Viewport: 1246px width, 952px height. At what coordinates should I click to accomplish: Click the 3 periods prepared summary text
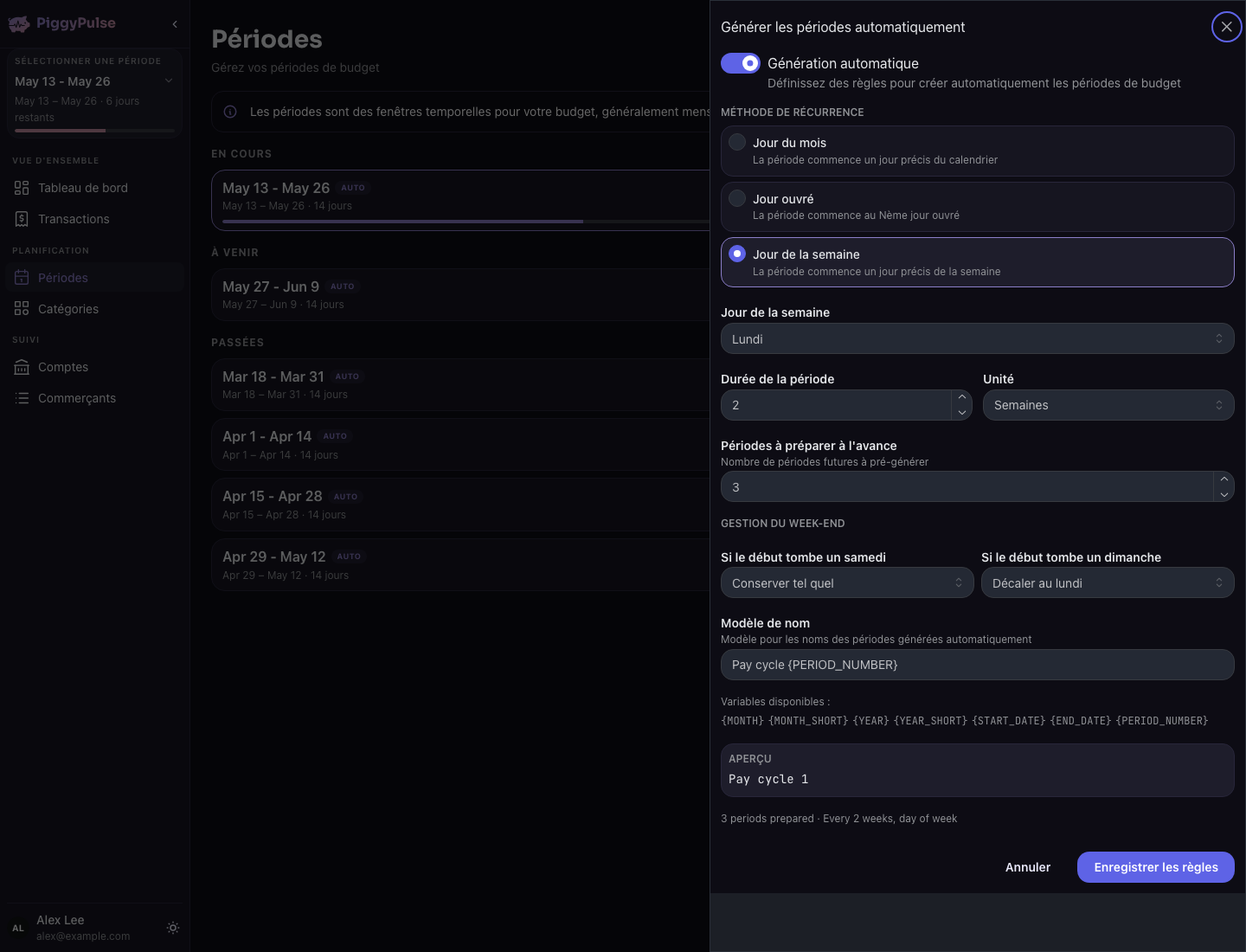(838, 819)
